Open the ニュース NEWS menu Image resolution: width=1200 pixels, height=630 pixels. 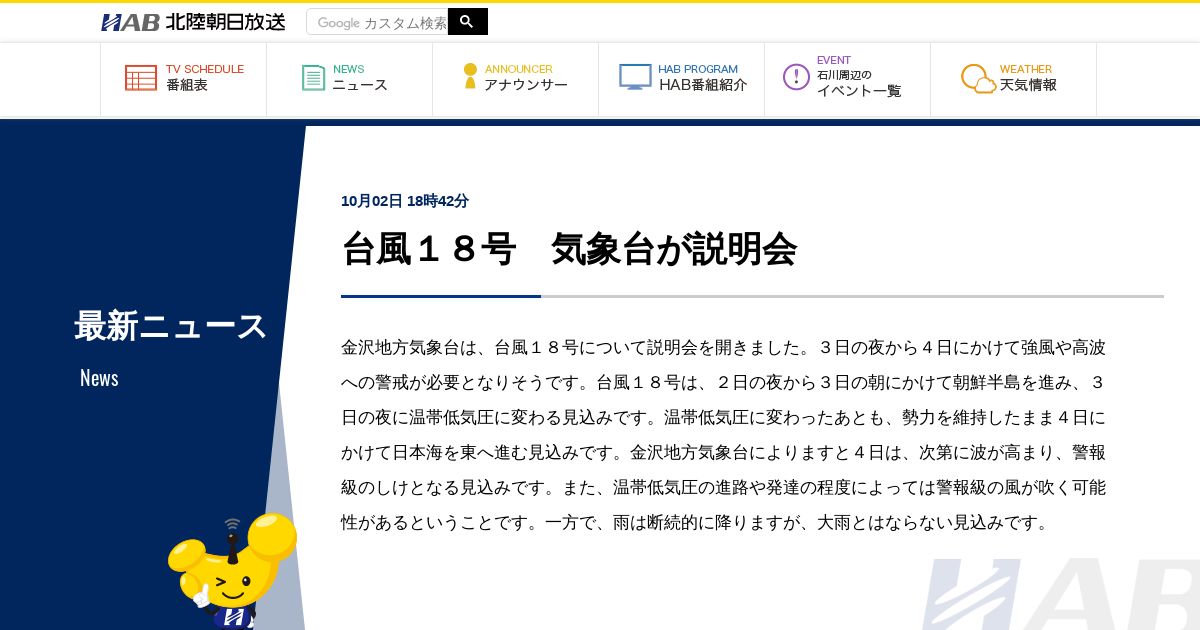click(x=350, y=79)
